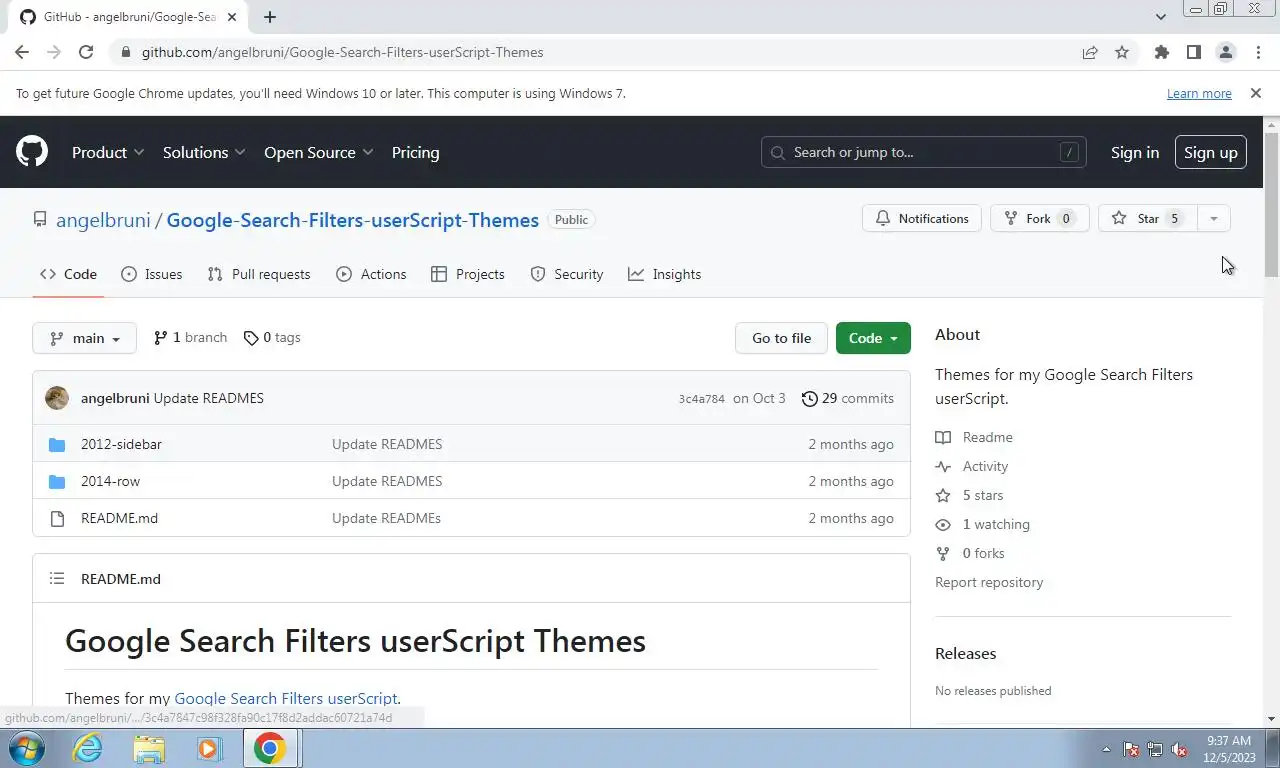This screenshot has width=1280, height=768.
Task: Open the 2014-row folder
Action: click(x=110, y=481)
